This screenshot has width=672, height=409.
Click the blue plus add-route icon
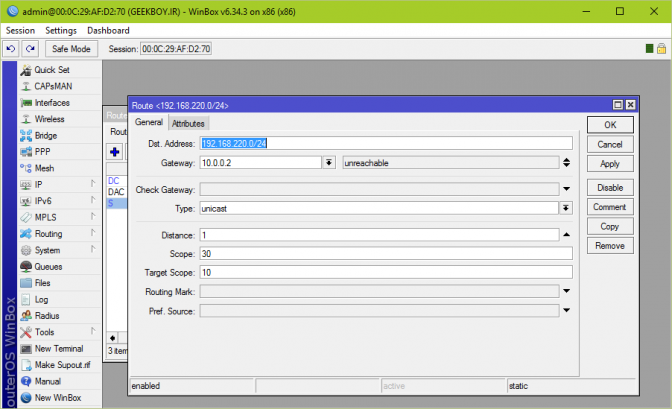coord(114,152)
